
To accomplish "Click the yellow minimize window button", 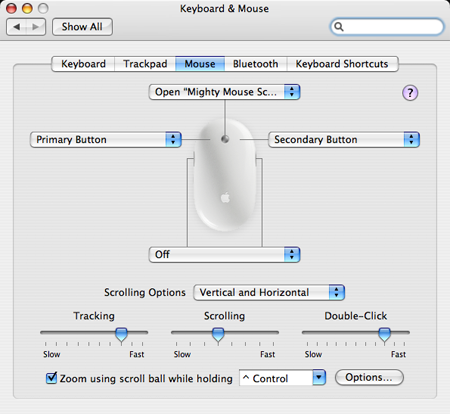I will [27, 8].
